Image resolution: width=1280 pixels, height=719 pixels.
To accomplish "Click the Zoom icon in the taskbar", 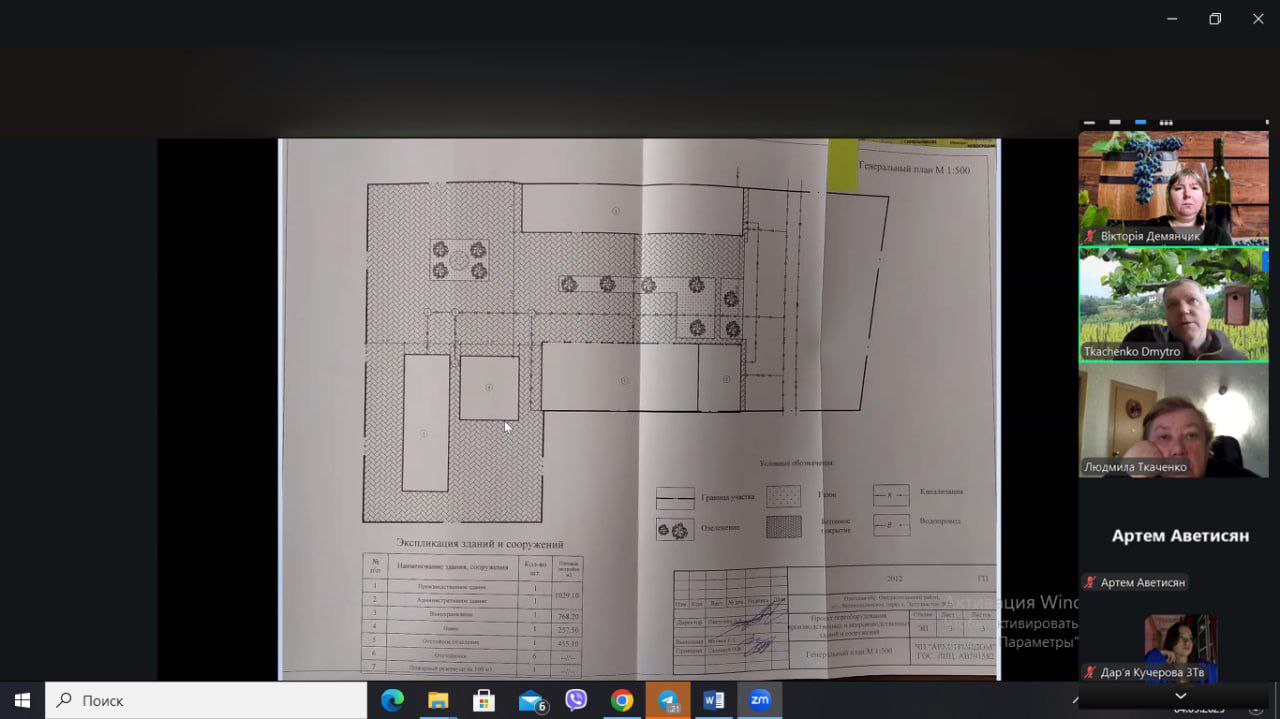I will point(760,700).
